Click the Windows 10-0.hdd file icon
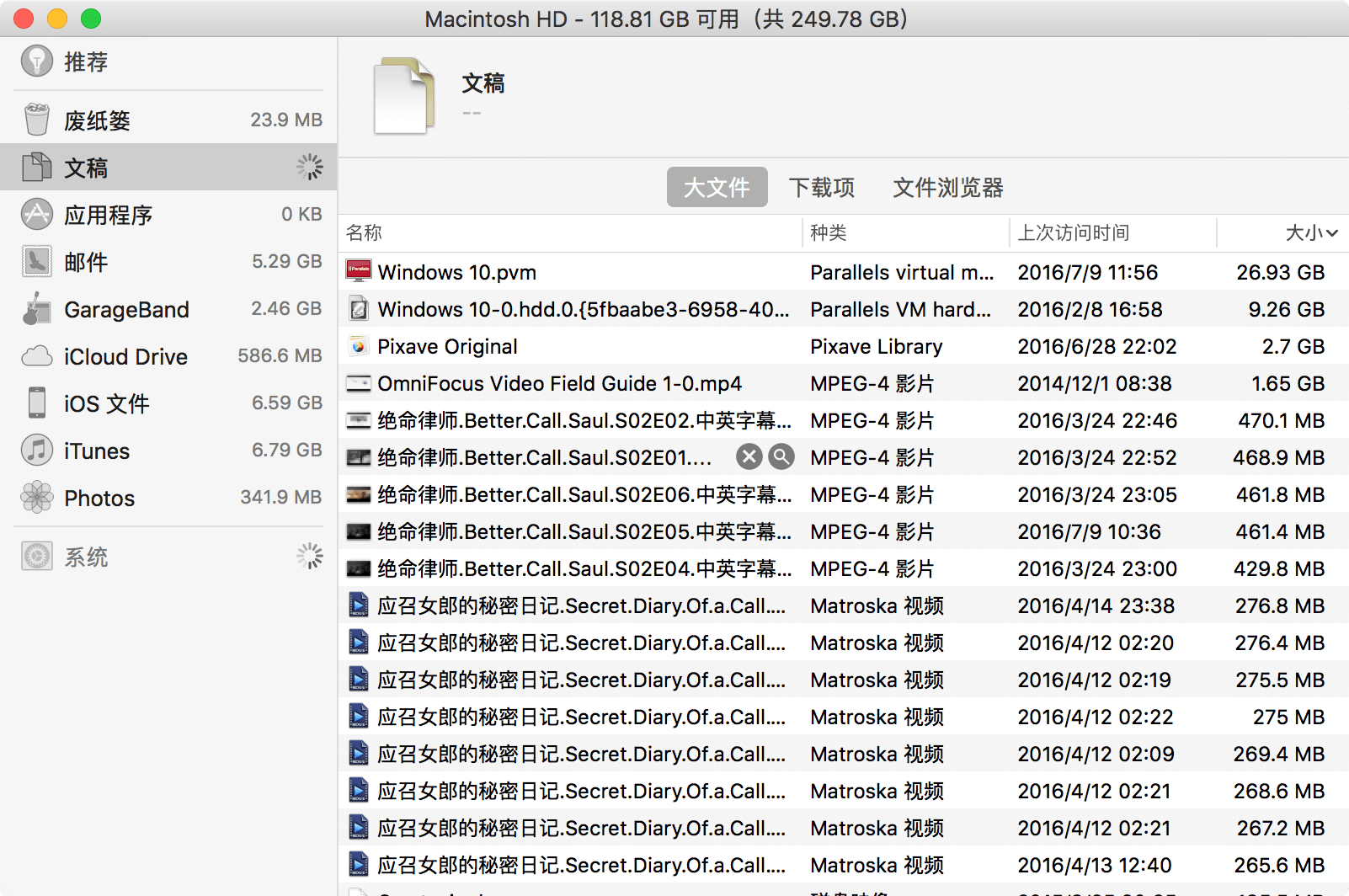Image resolution: width=1349 pixels, height=896 pixels. tap(359, 309)
